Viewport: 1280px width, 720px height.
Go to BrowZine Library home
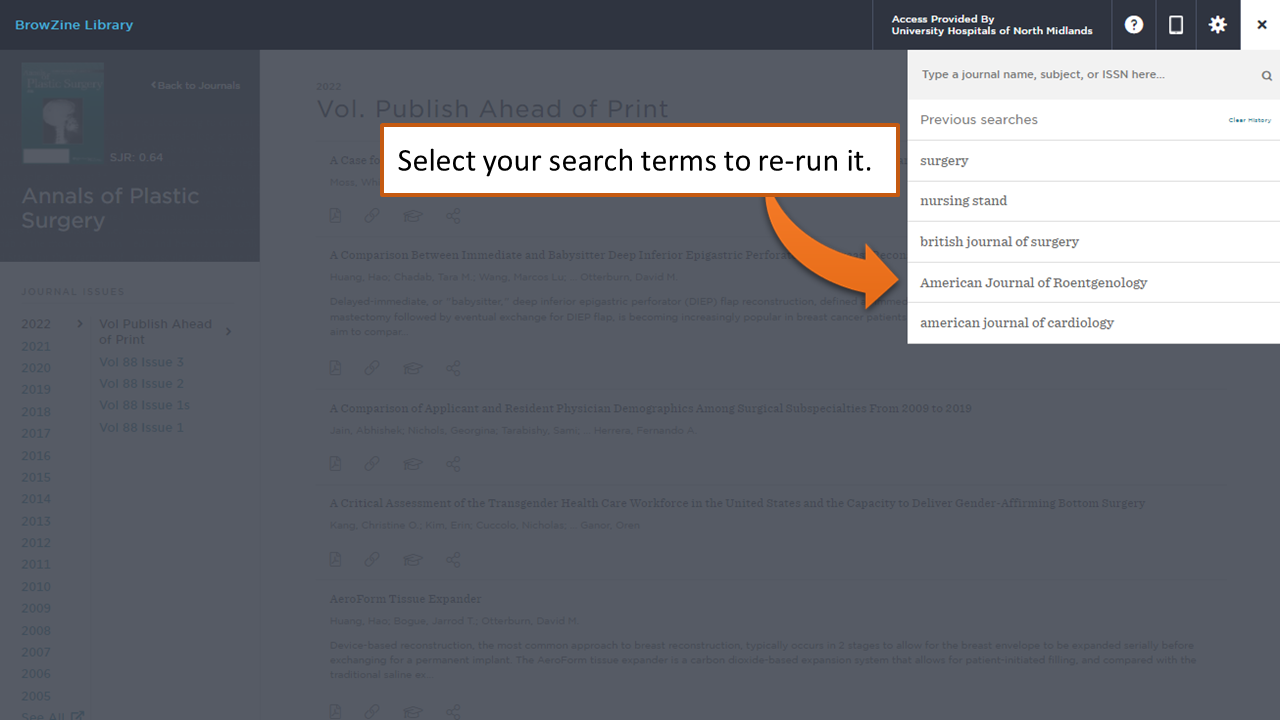74,25
